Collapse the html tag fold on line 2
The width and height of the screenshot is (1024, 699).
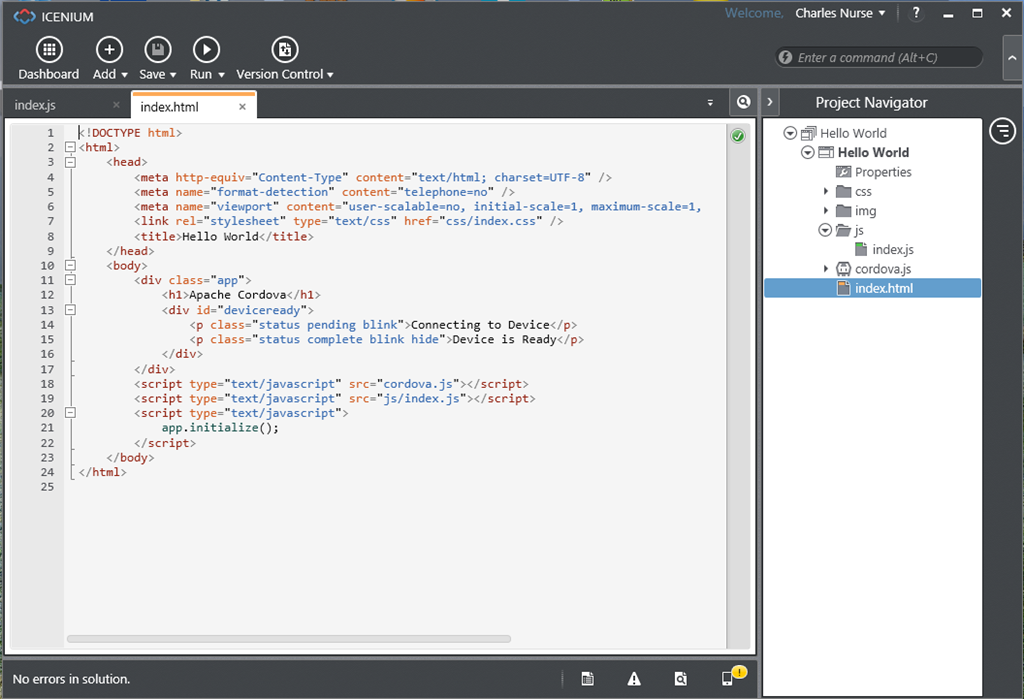click(x=70, y=147)
